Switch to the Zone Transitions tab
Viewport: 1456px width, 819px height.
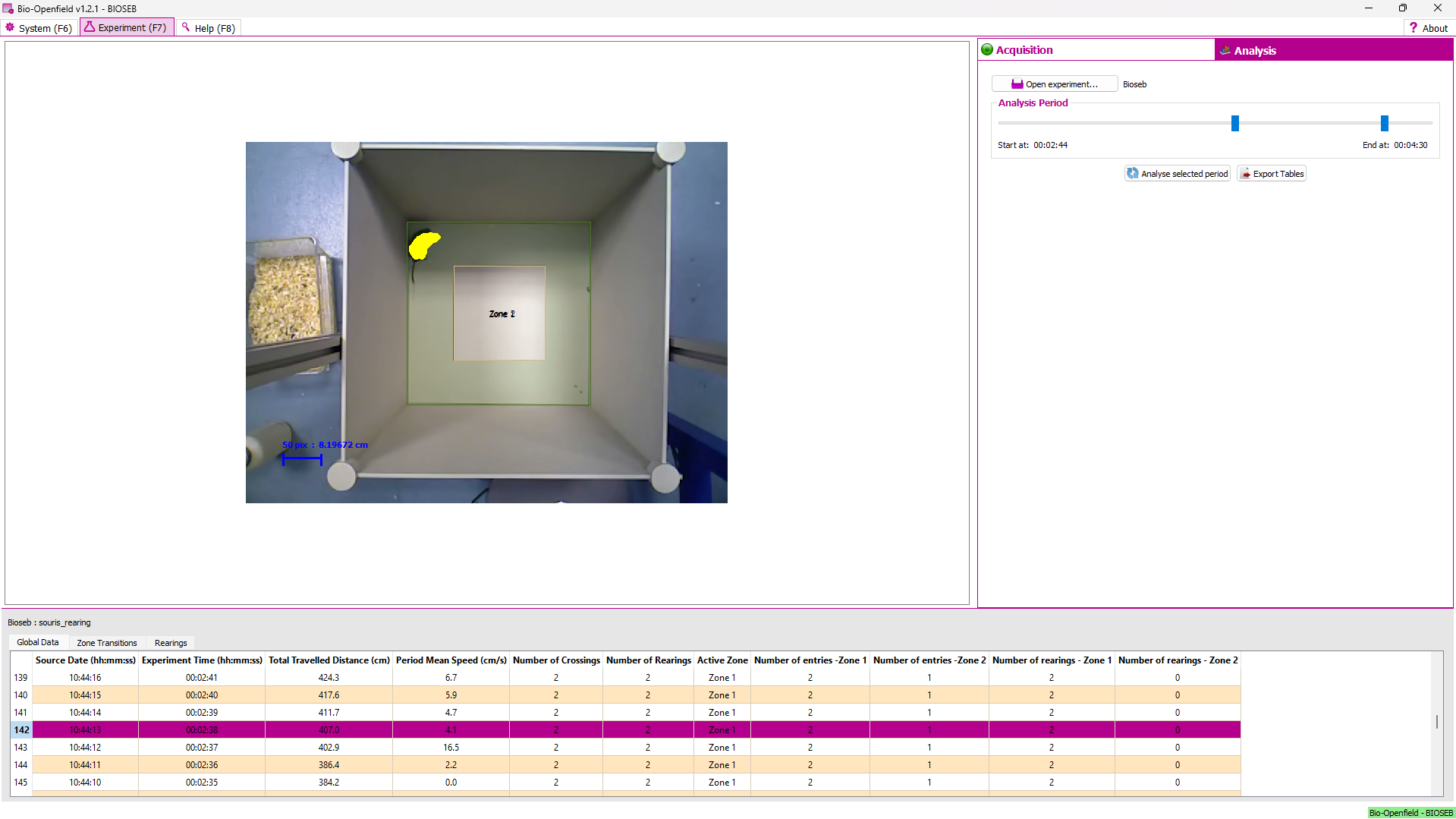(x=106, y=643)
